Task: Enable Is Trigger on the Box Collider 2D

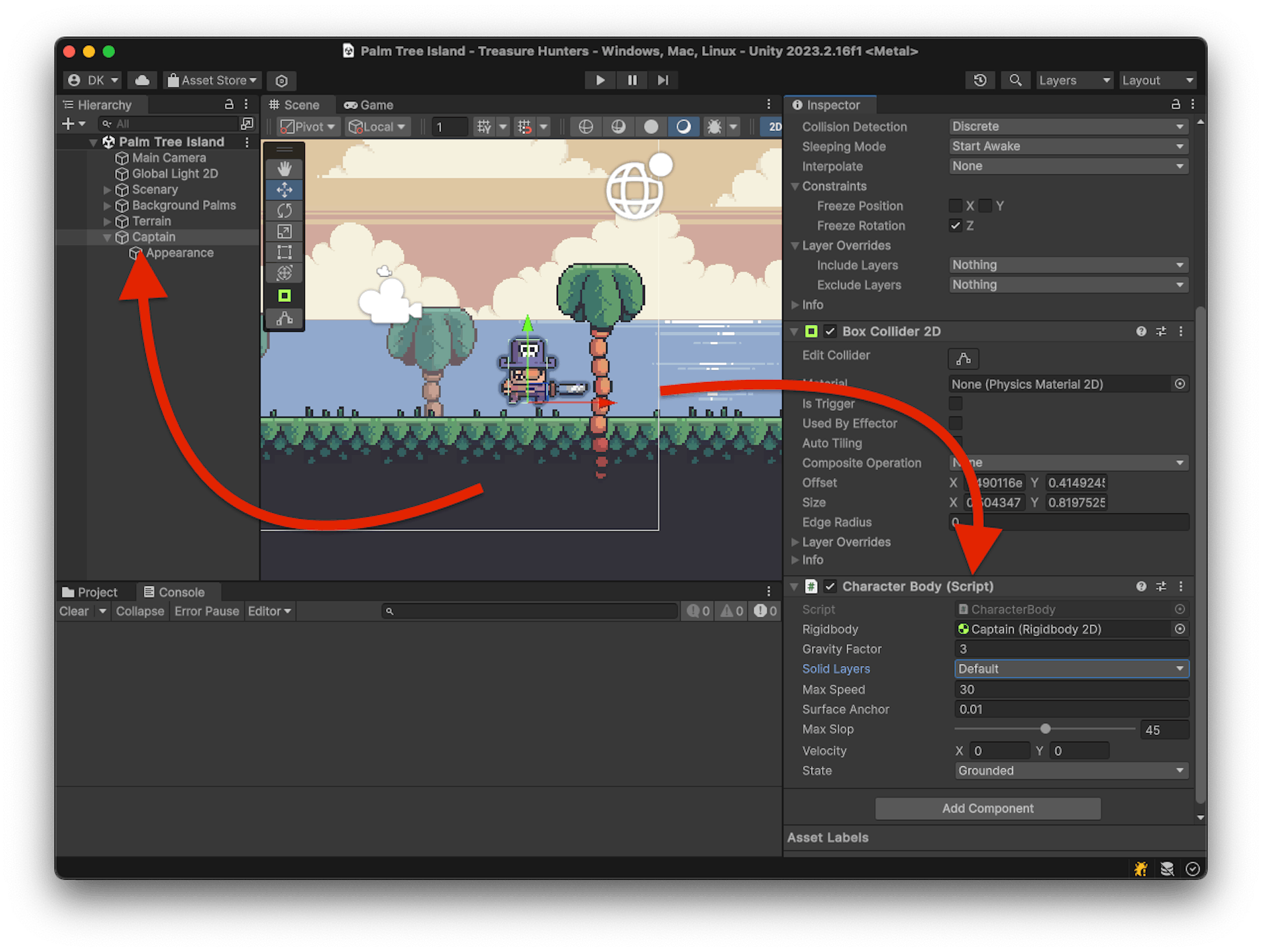Action: (x=955, y=403)
